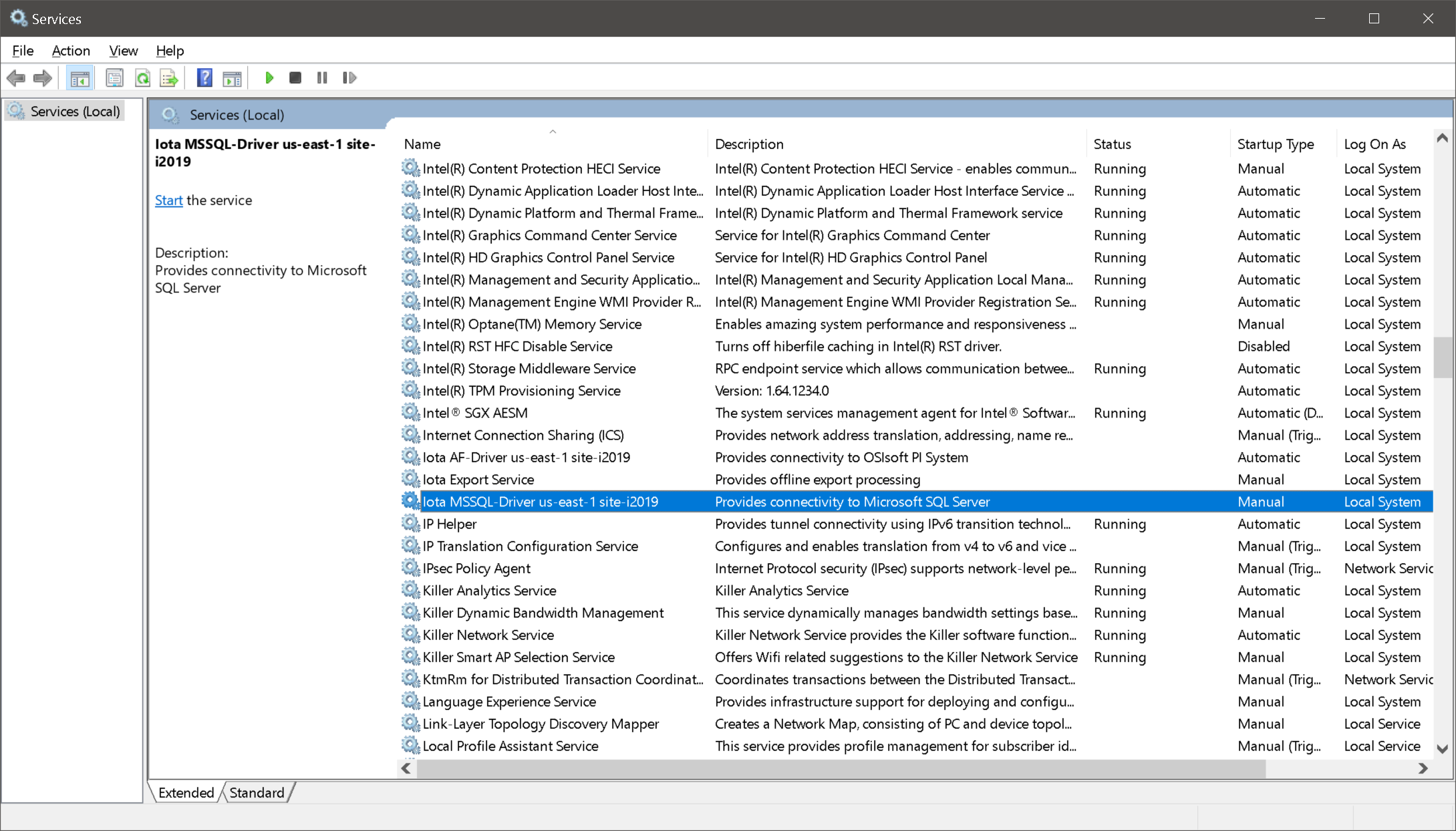The image size is (1456, 831).
Task: Click 'Version: 1.64.1234.0' description cell
Action: pyautogui.click(x=772, y=391)
